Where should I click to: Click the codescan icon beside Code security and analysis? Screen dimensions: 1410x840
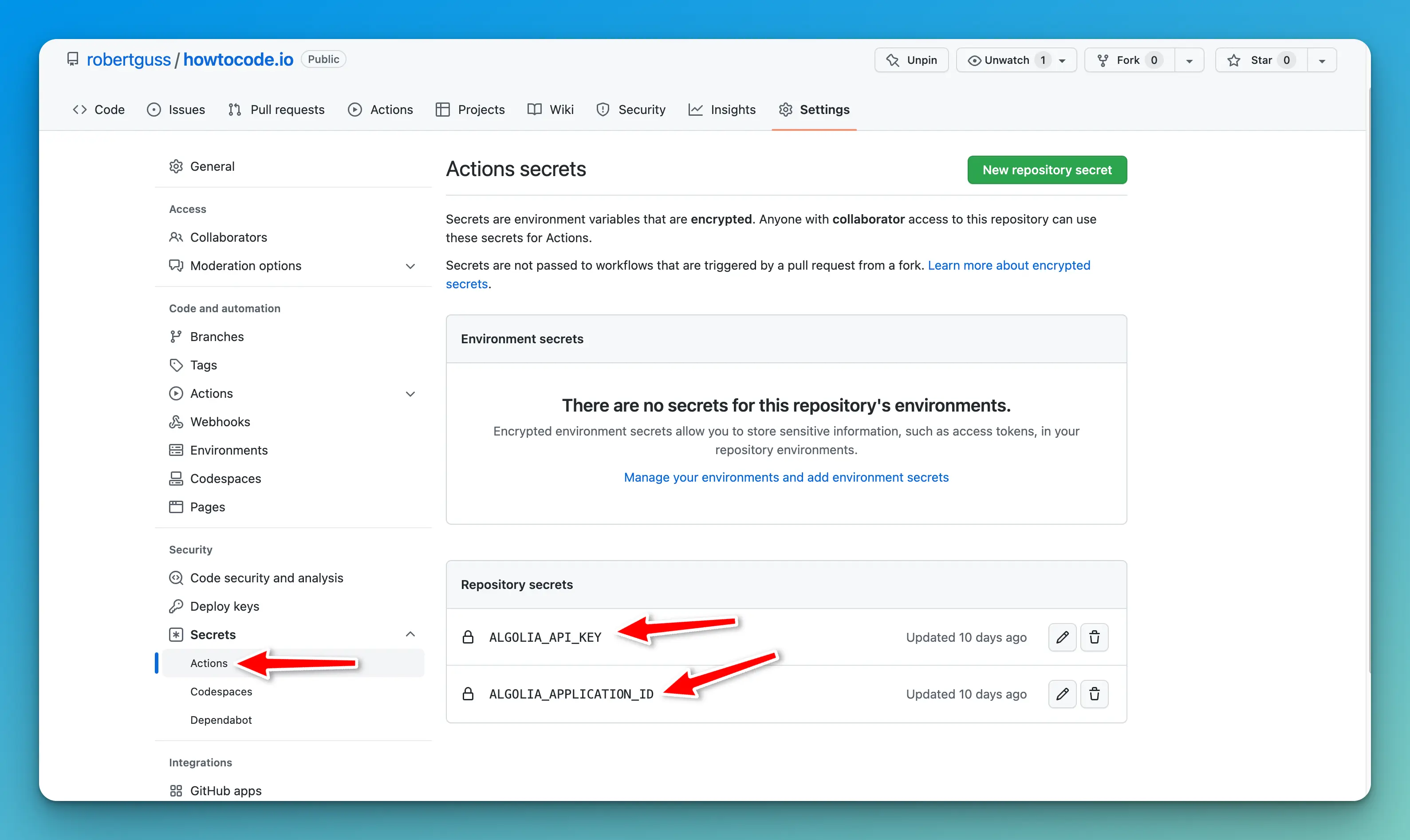pos(176,578)
